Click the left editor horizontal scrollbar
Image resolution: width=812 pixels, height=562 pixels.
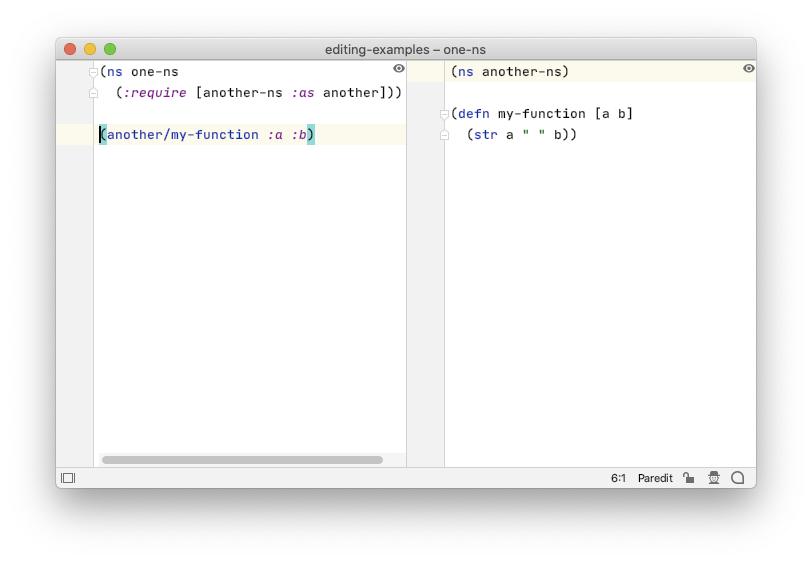pyautogui.click(x=242, y=460)
